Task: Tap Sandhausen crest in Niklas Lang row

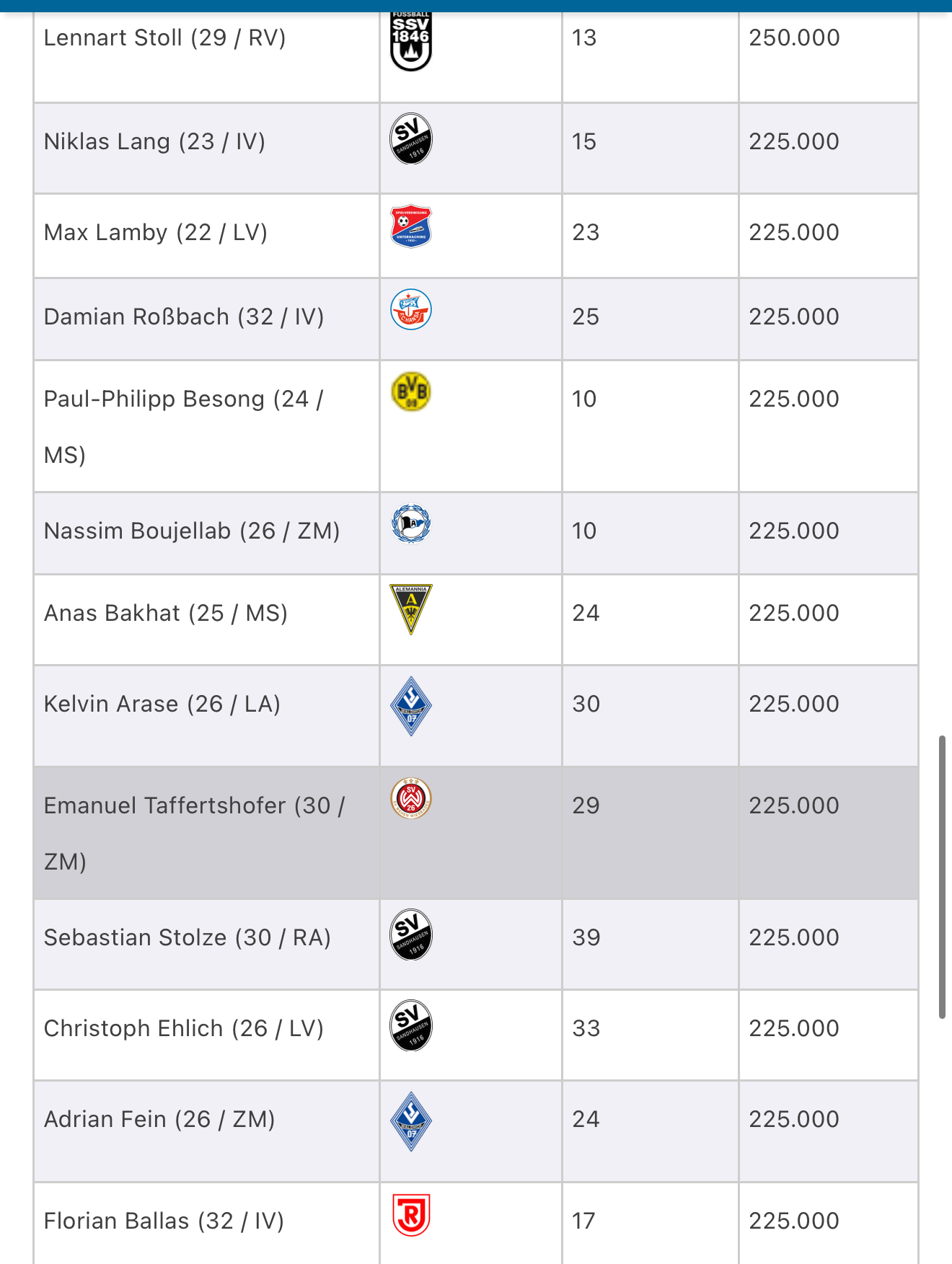Action: (411, 138)
